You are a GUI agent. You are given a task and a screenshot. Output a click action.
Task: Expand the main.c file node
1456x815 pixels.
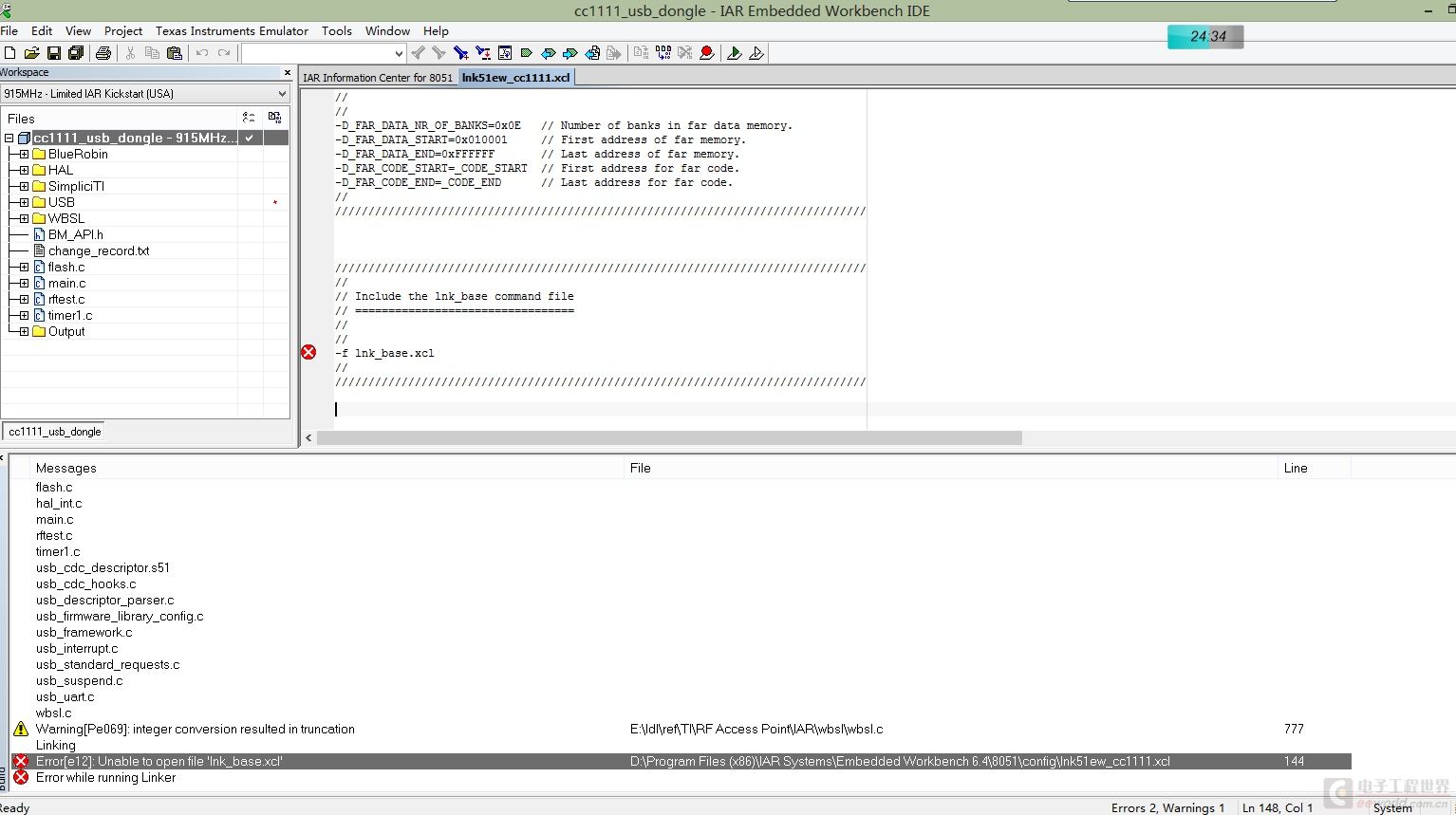(x=24, y=283)
